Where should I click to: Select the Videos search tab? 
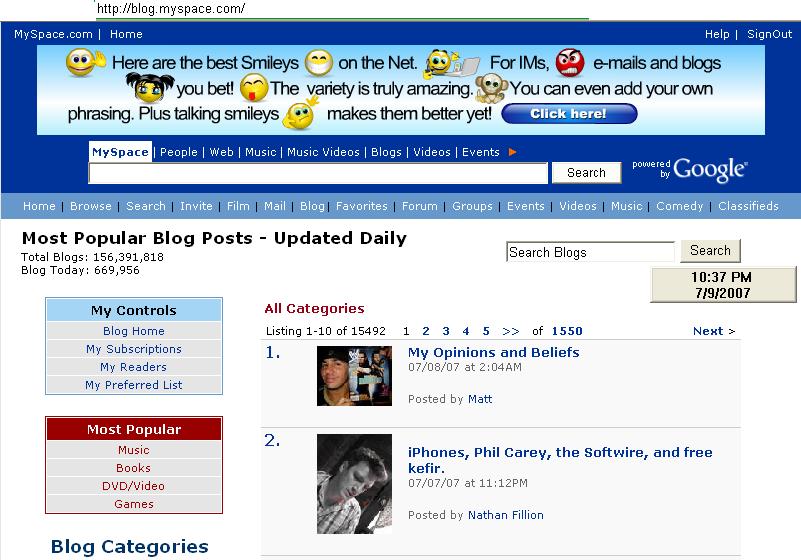tap(432, 152)
